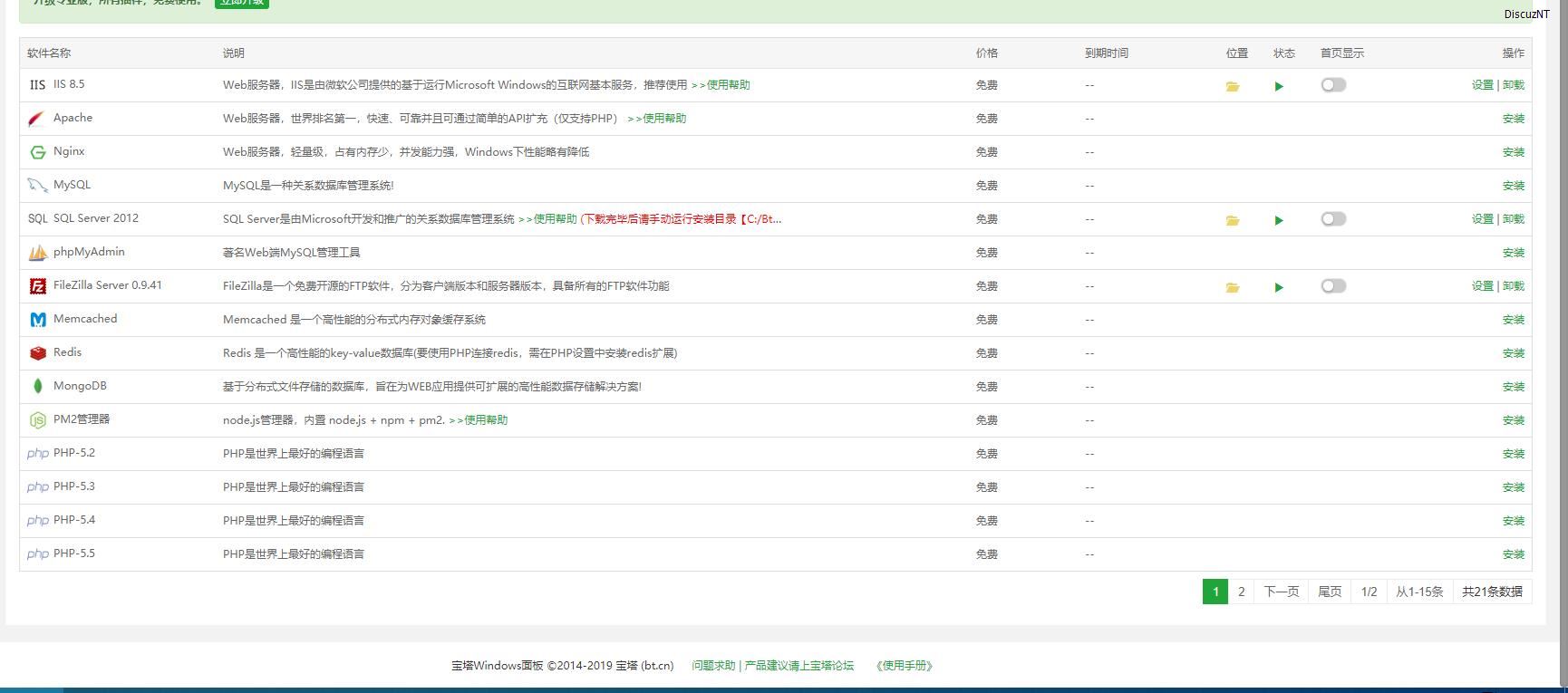
Task: Click 安装 for PHP-5.2
Action: click(x=1514, y=454)
